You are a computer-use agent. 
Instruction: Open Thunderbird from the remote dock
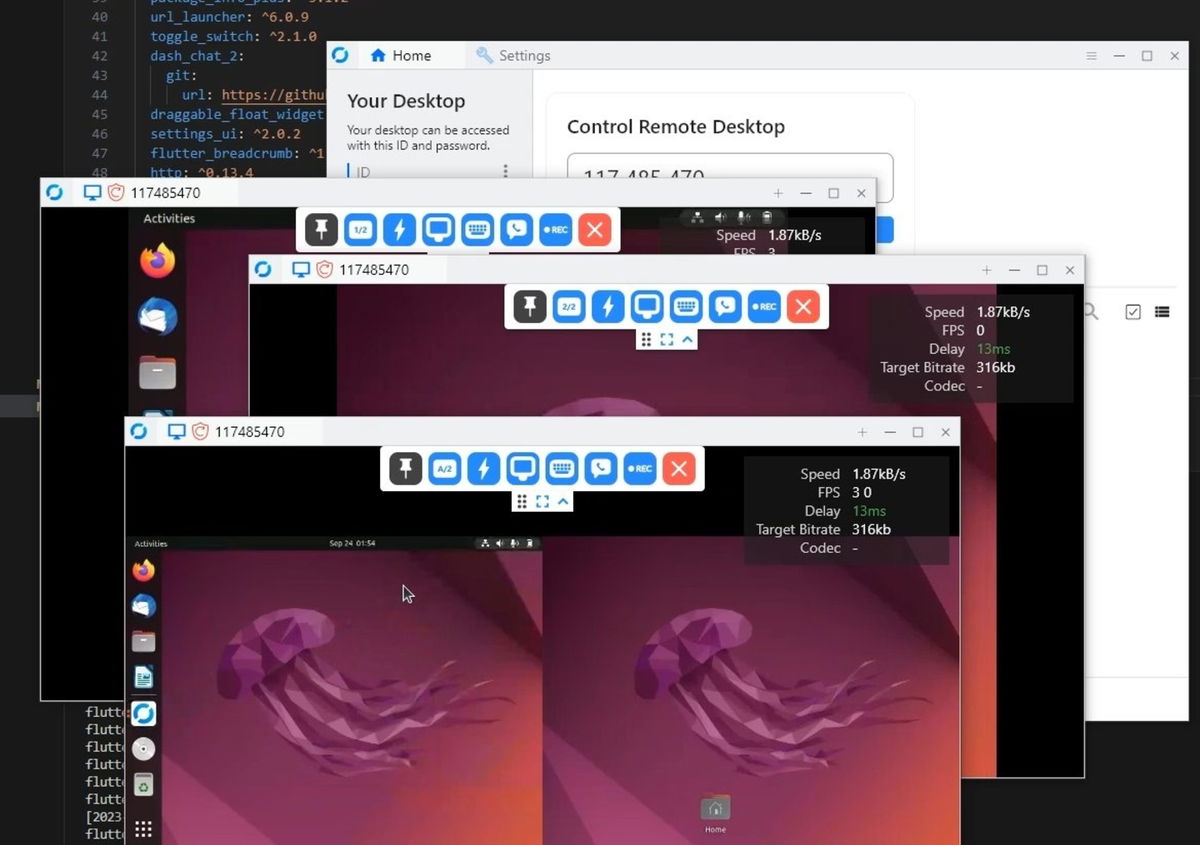coord(143,606)
